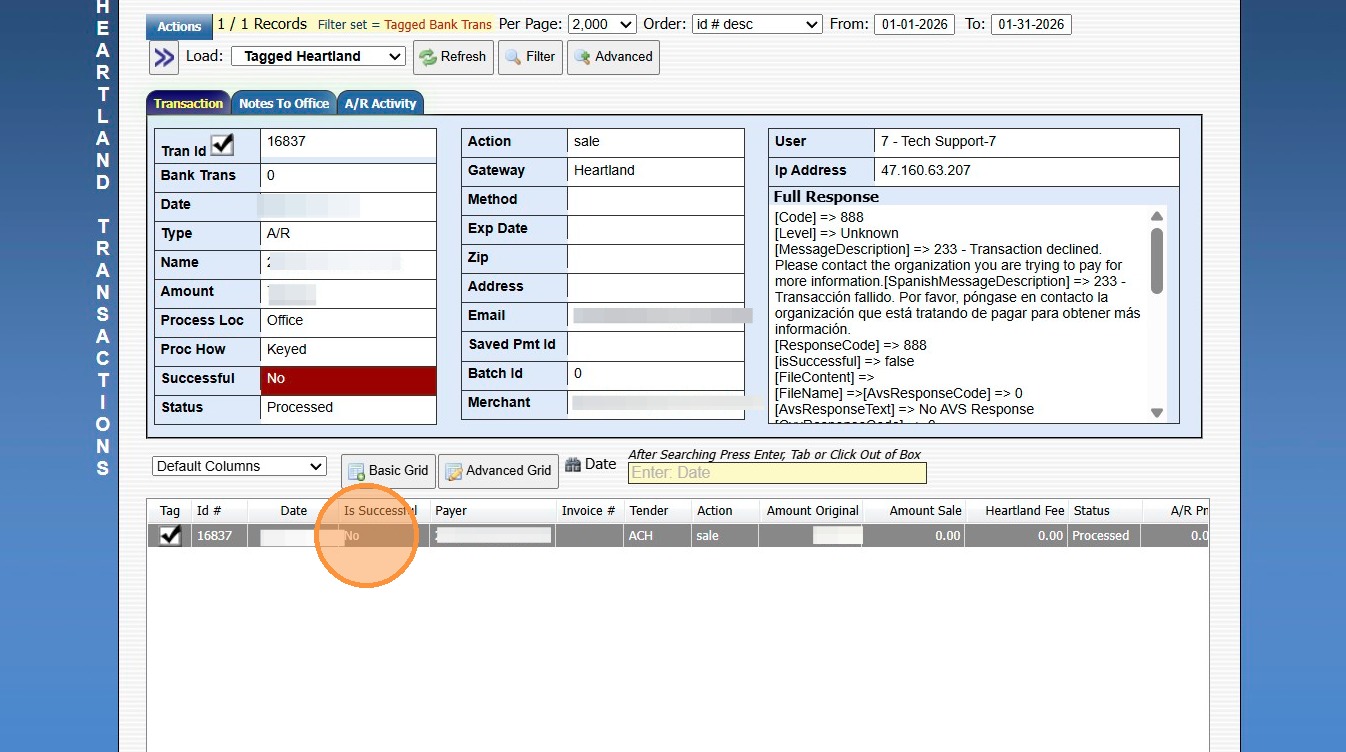
Task: Switch to Basic Grid view
Action: click(x=388, y=471)
